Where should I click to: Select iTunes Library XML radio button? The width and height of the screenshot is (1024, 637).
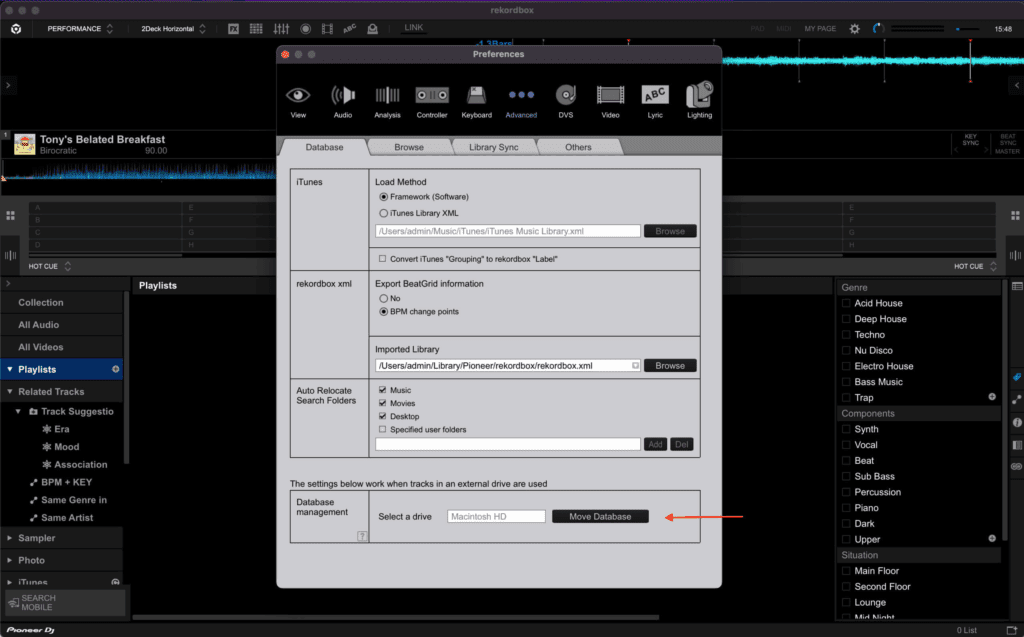click(384, 213)
